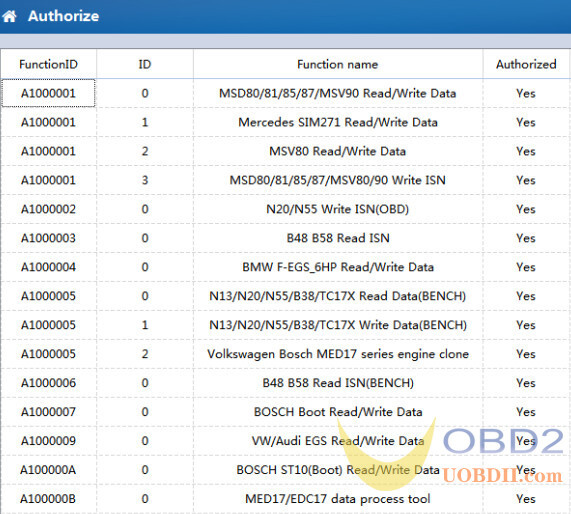This screenshot has width=571, height=514.
Task: Click ID 2 in the Volkswagen Bosch row
Action: point(145,354)
